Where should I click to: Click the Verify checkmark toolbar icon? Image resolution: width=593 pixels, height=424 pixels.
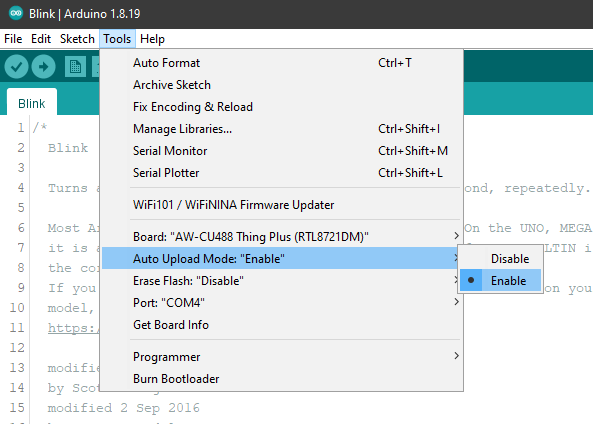(16, 67)
